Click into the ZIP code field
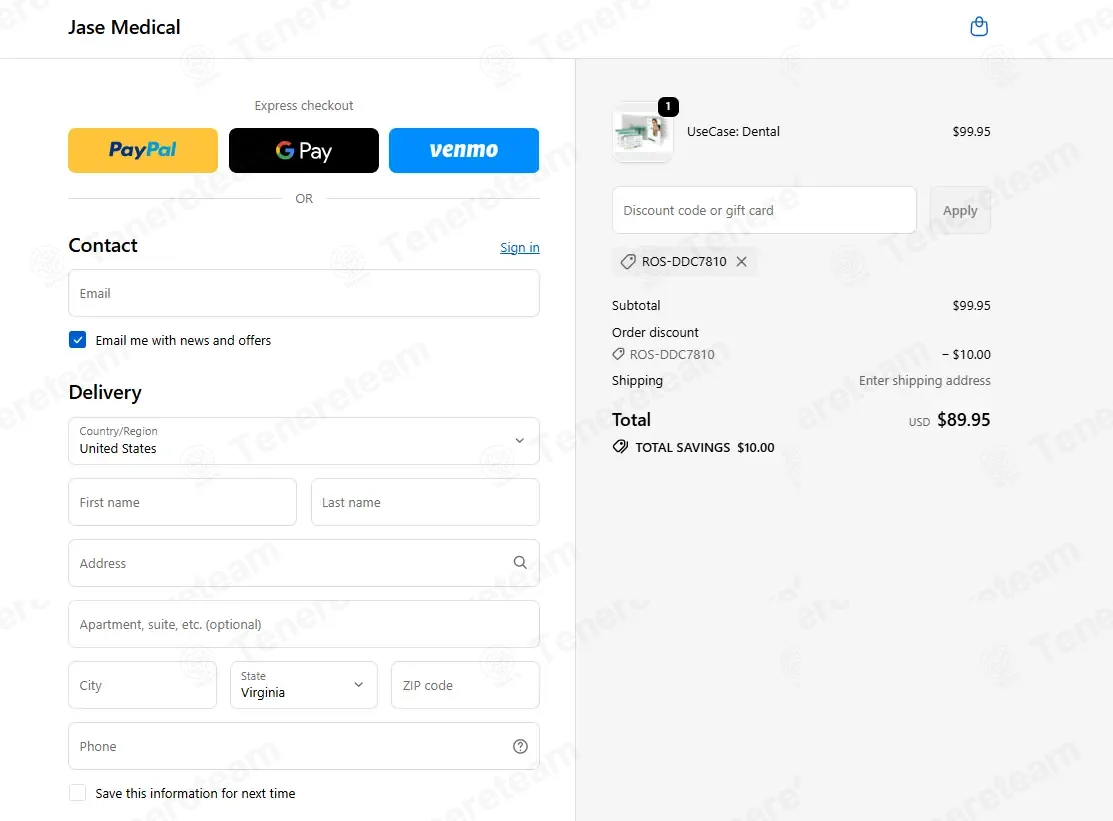 [465, 685]
